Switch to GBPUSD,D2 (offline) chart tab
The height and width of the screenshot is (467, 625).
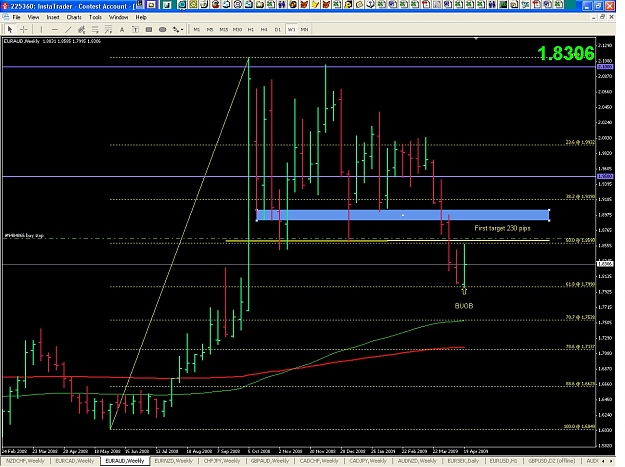(x=551, y=461)
